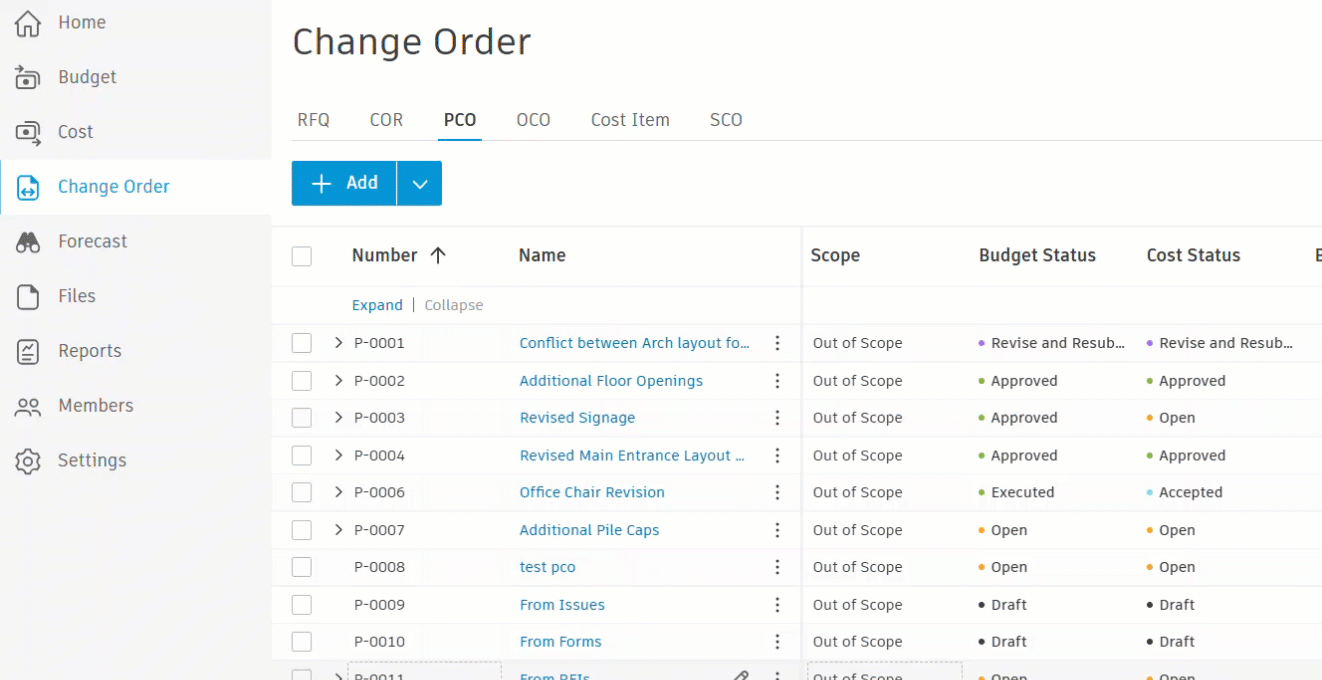Open the Cost section in the sidebar

[77, 131]
